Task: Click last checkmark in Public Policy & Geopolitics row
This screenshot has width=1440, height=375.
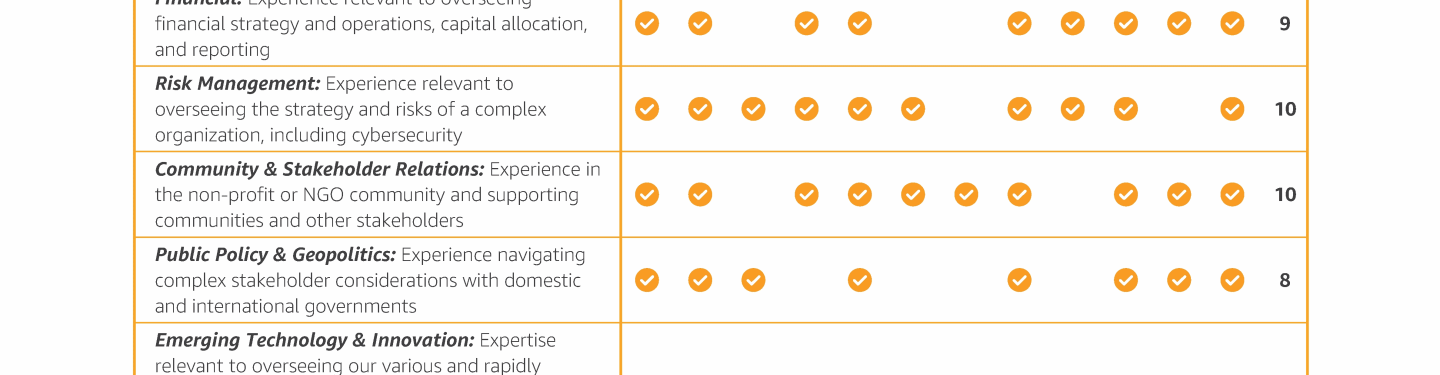Action: 1232,280
